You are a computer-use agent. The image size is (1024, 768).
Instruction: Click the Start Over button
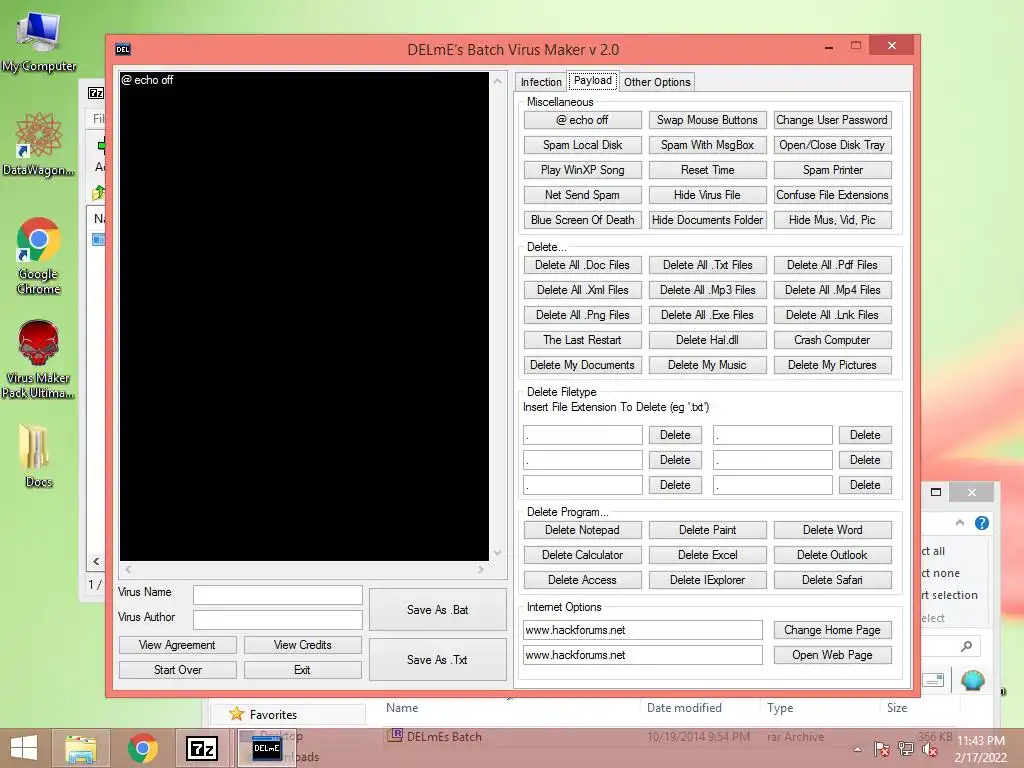(178, 669)
